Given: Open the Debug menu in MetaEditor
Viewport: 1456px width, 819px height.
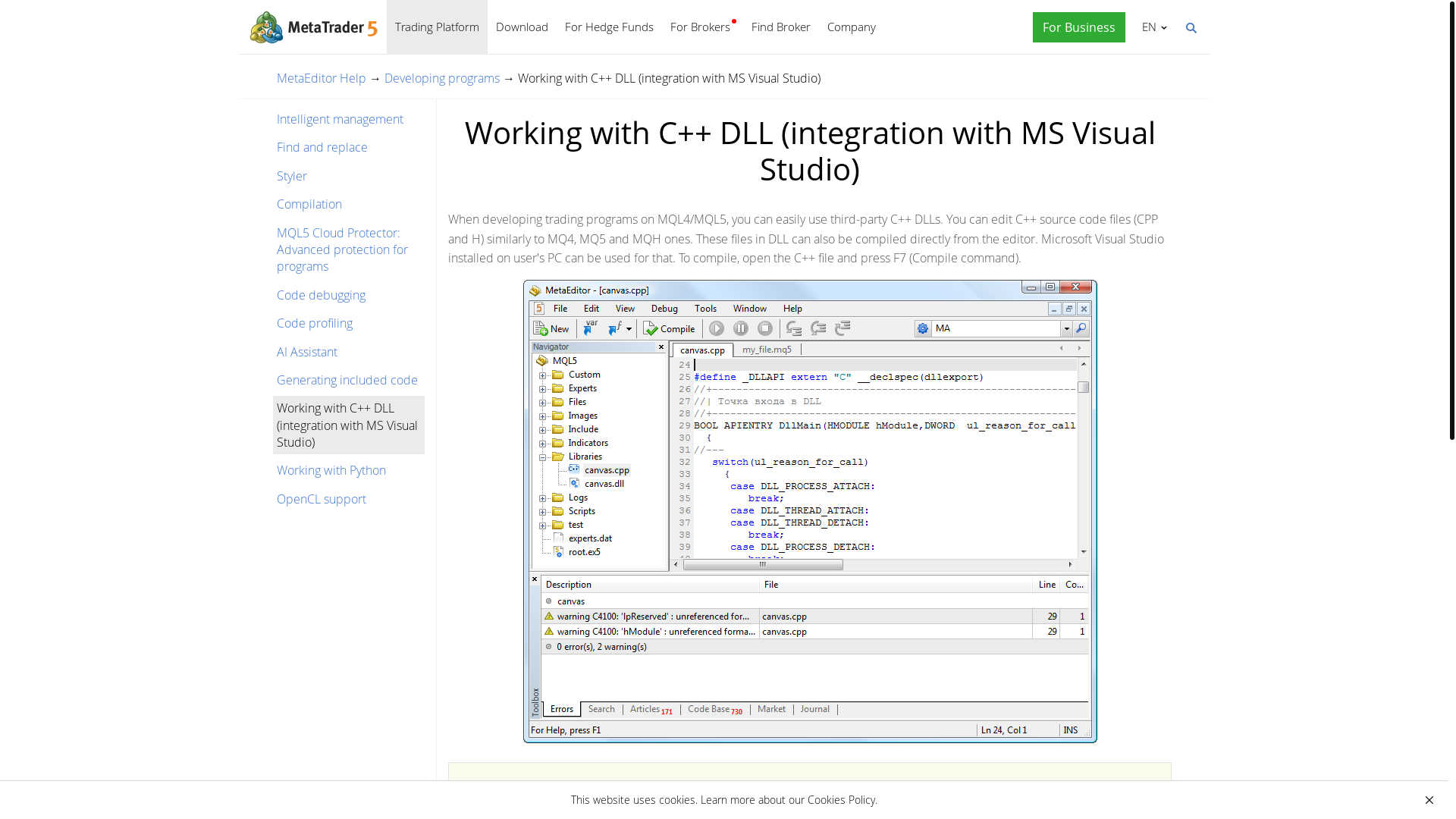Looking at the screenshot, I should [664, 309].
